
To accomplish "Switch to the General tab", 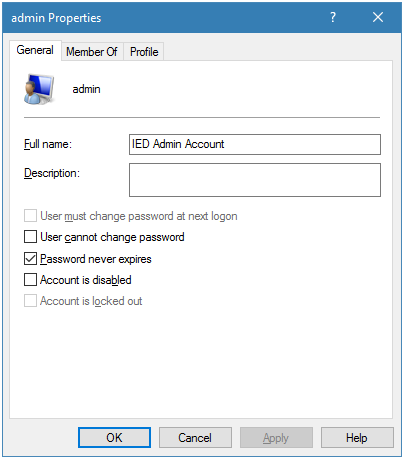I will 35,50.
